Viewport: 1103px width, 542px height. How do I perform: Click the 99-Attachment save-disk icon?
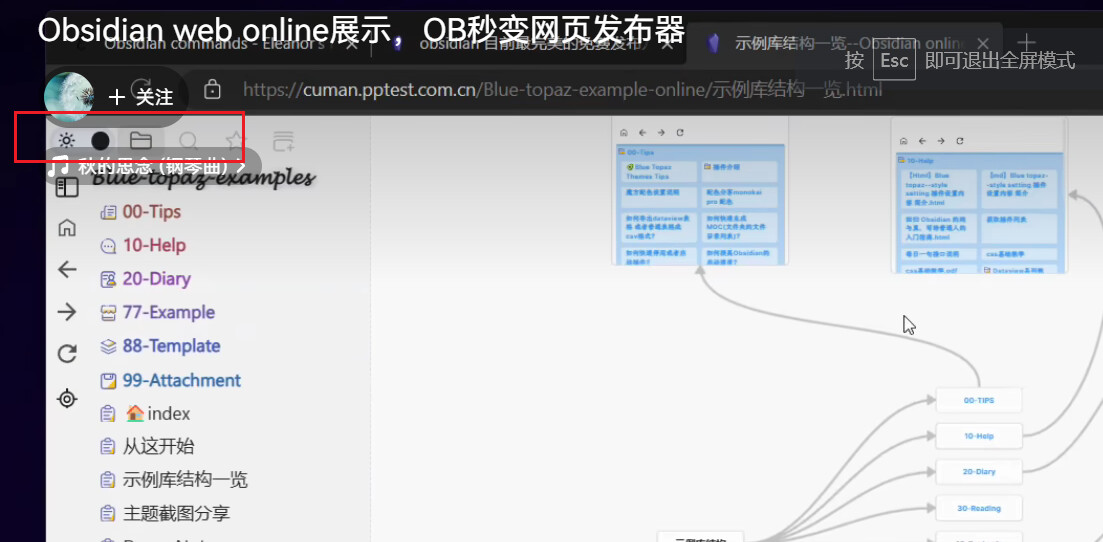click(108, 381)
